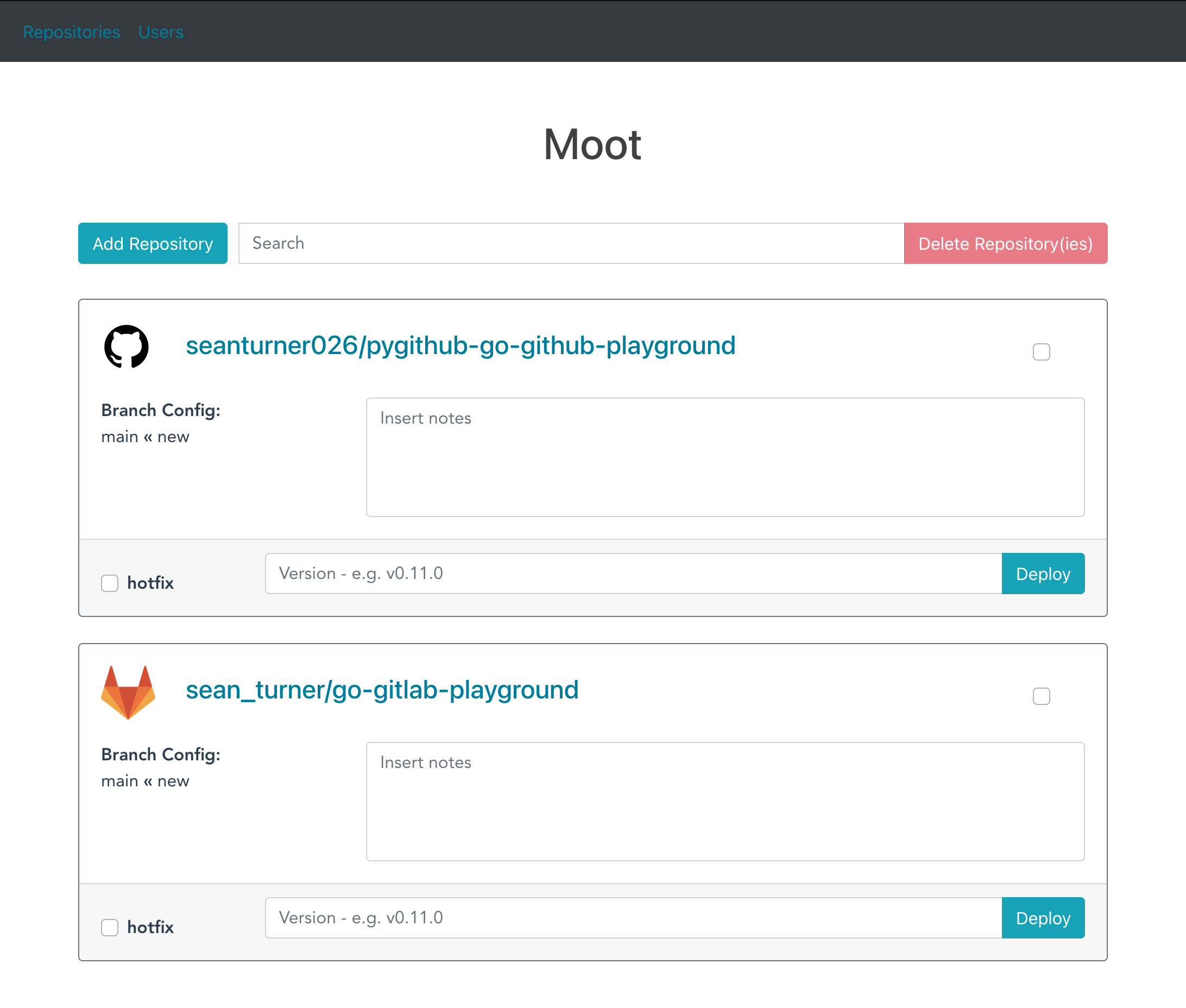The height and width of the screenshot is (1008, 1186).
Task: Select the go-gitlab-playground repository checkbox
Action: pos(1041,696)
